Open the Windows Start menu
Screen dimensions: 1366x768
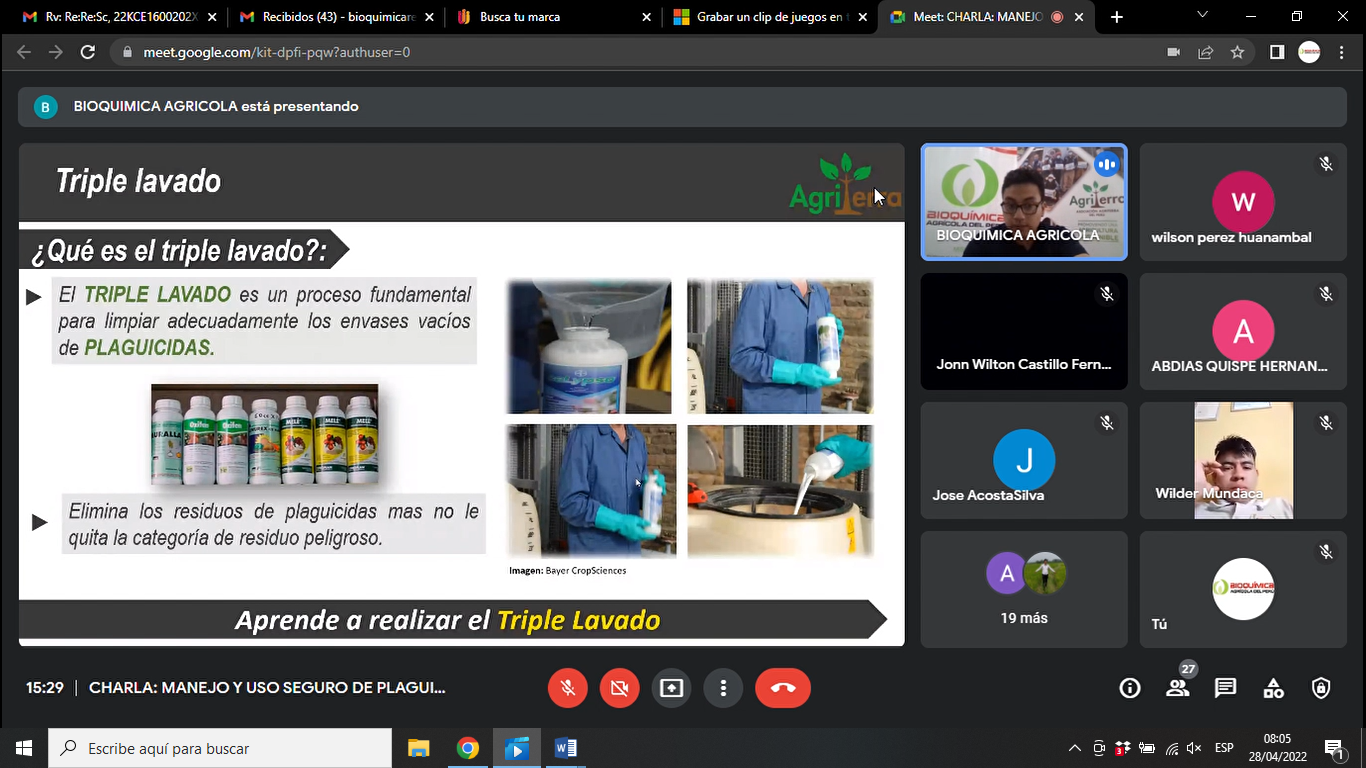pyautogui.click(x=24, y=748)
